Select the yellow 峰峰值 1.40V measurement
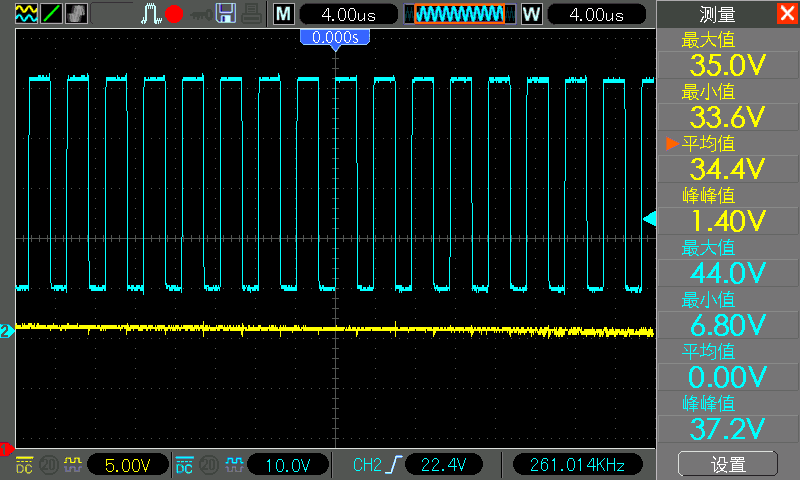The width and height of the screenshot is (800, 480). [728, 210]
